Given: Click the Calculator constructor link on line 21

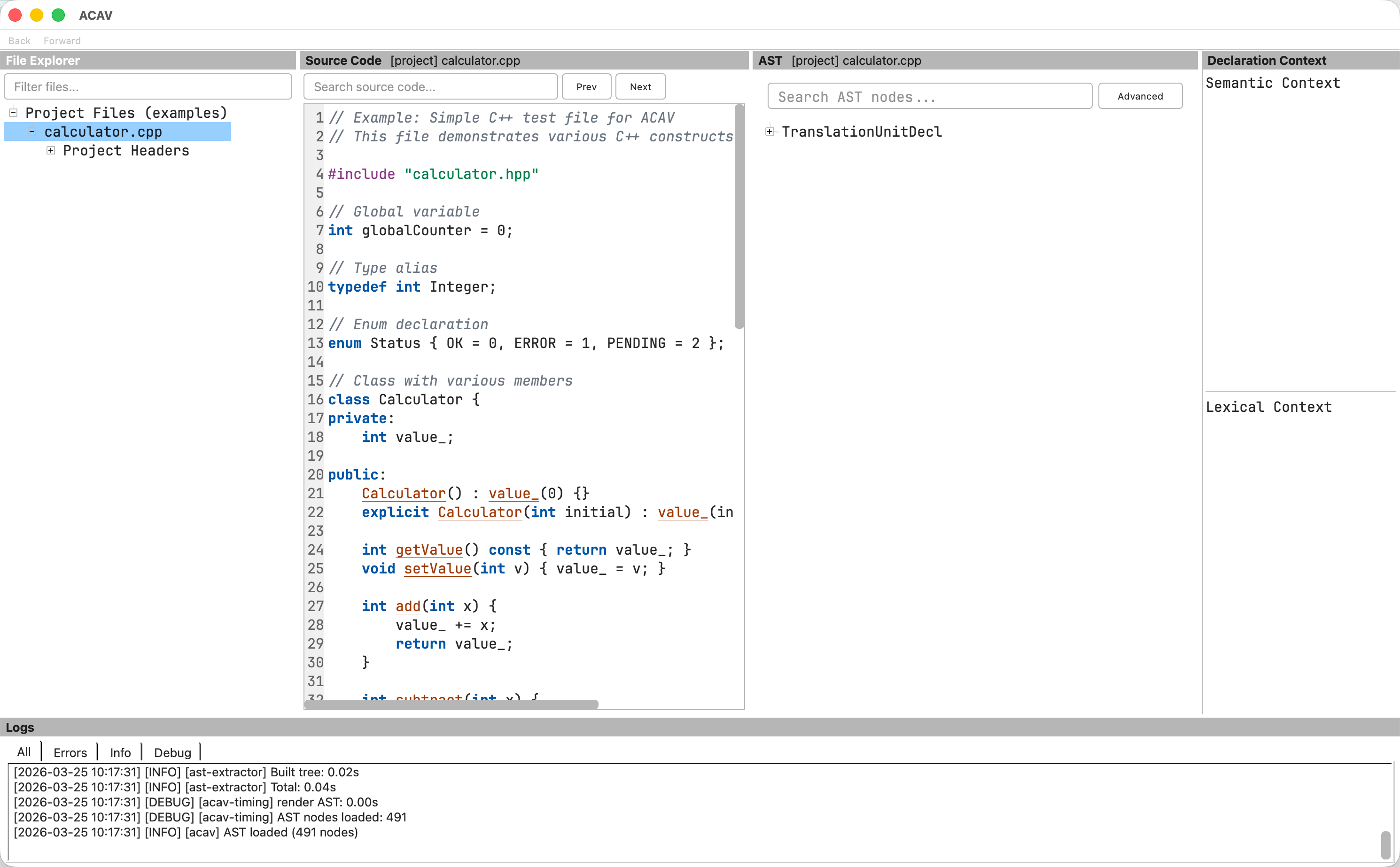Looking at the screenshot, I should [403, 493].
